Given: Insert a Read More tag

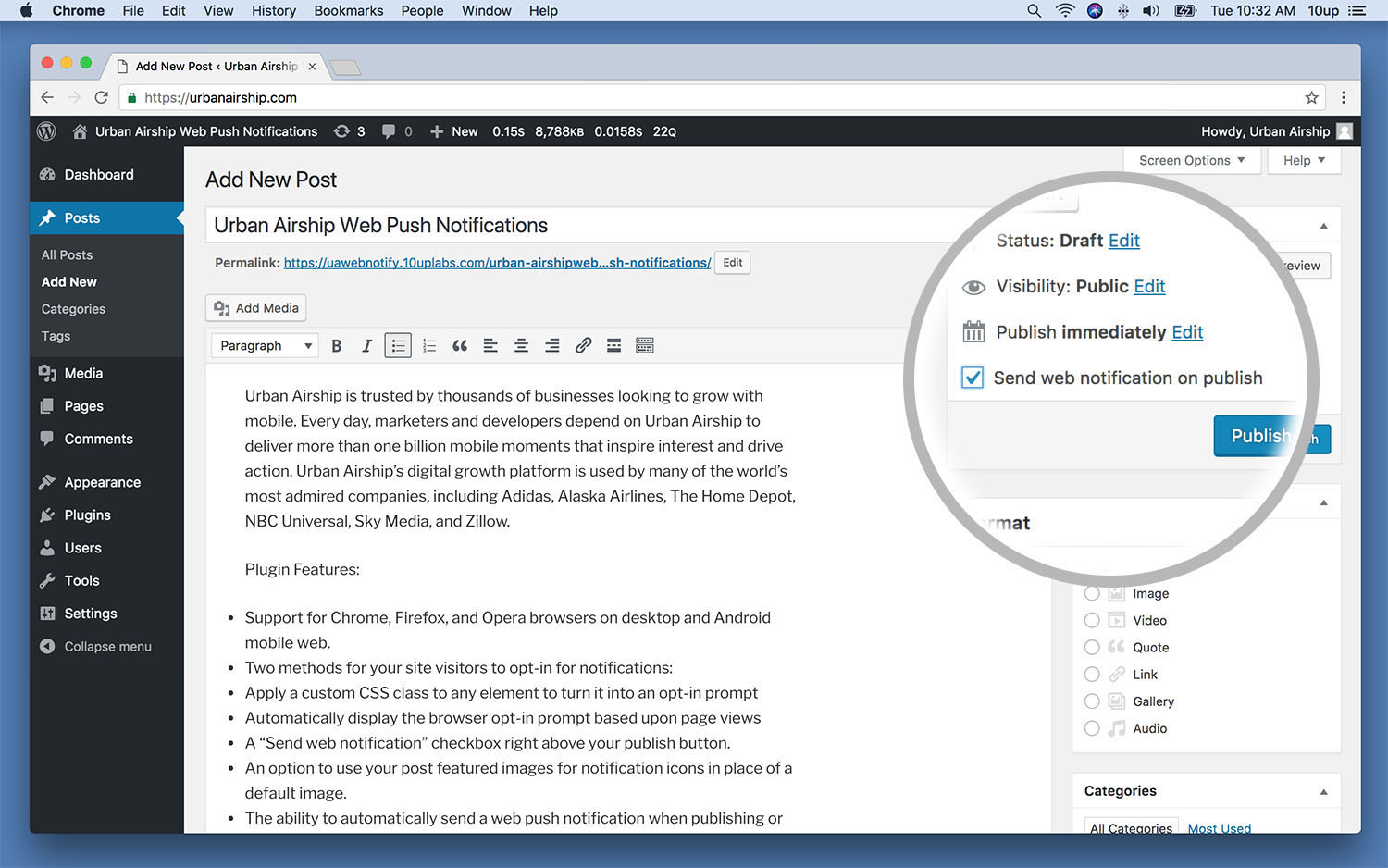Looking at the screenshot, I should [x=613, y=345].
